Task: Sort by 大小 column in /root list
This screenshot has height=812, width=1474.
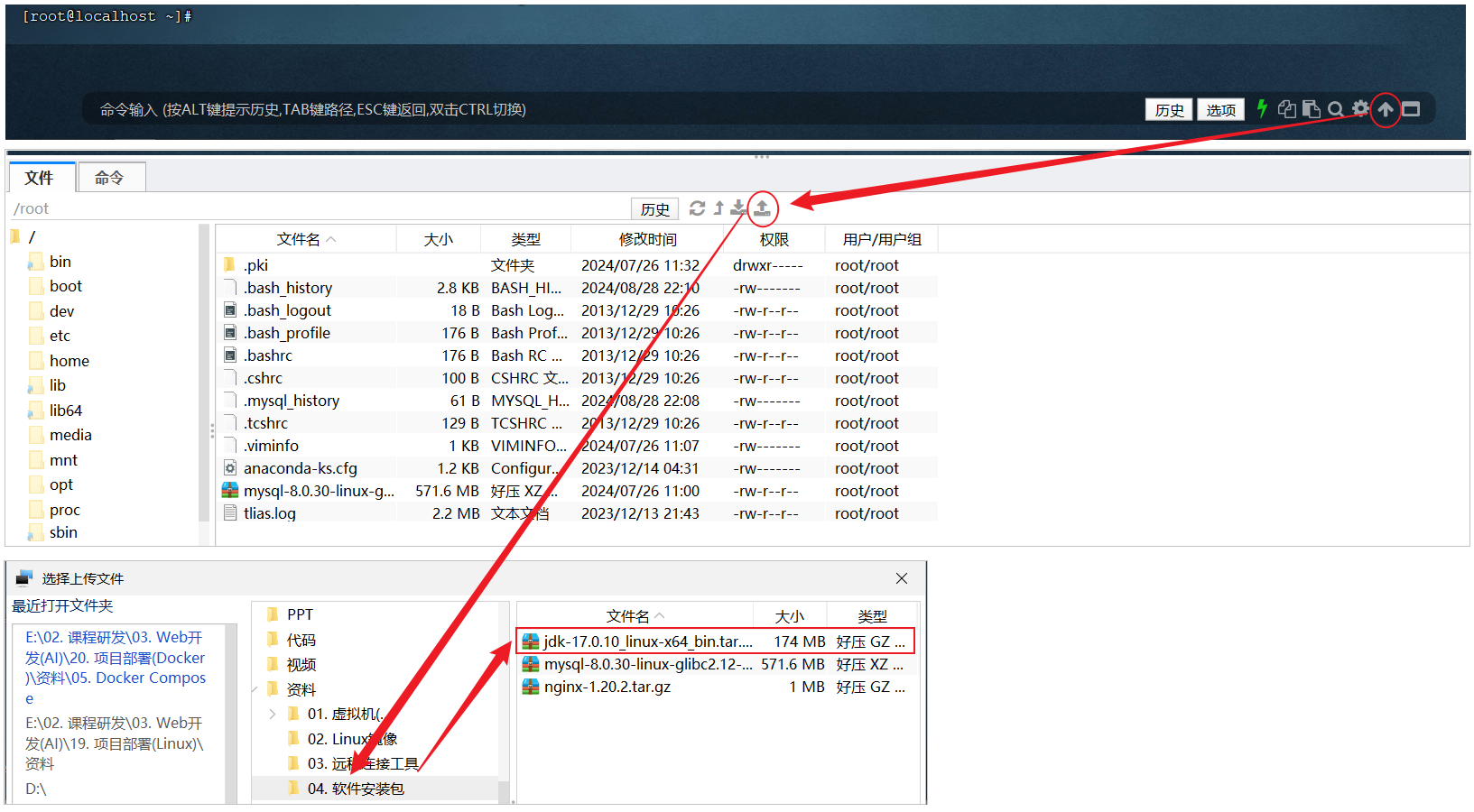Action: pos(439,239)
